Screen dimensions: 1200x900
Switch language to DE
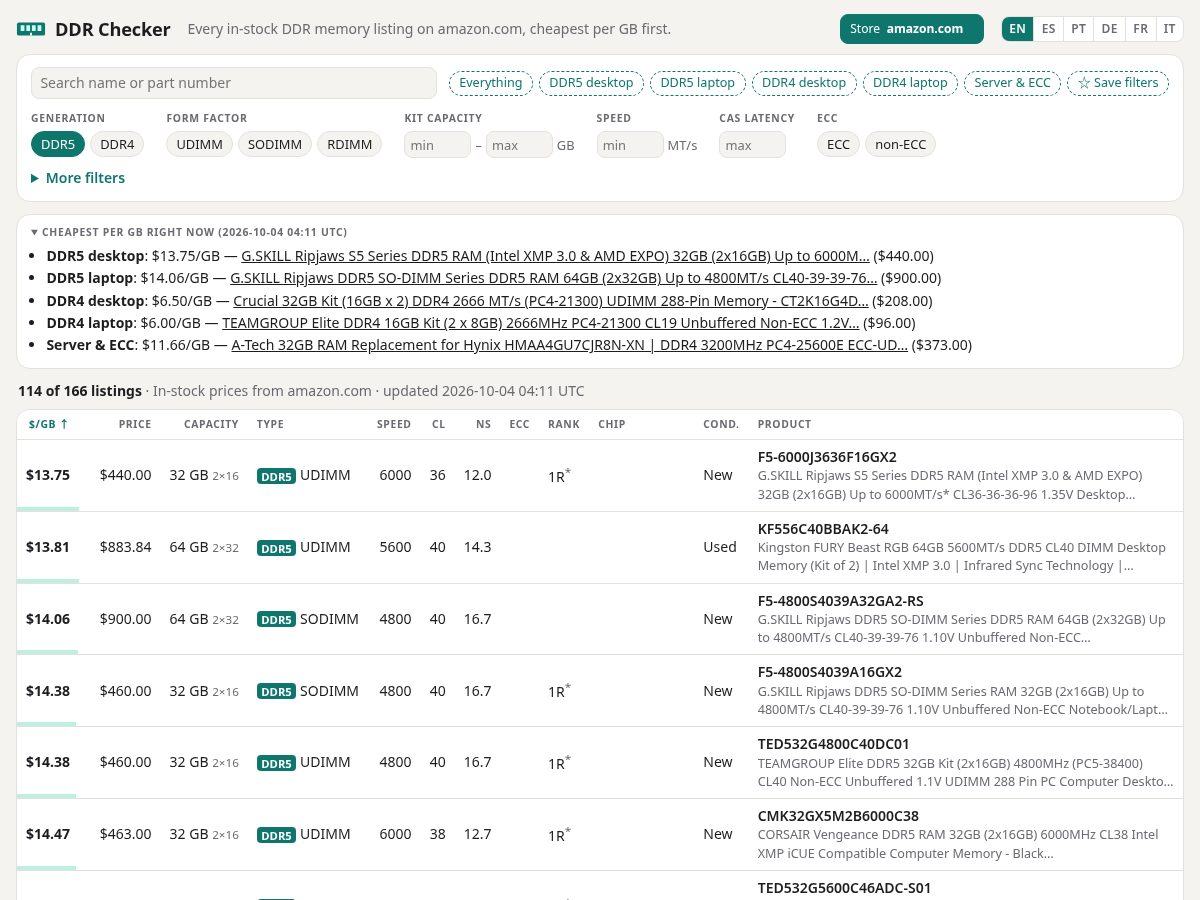1109,29
